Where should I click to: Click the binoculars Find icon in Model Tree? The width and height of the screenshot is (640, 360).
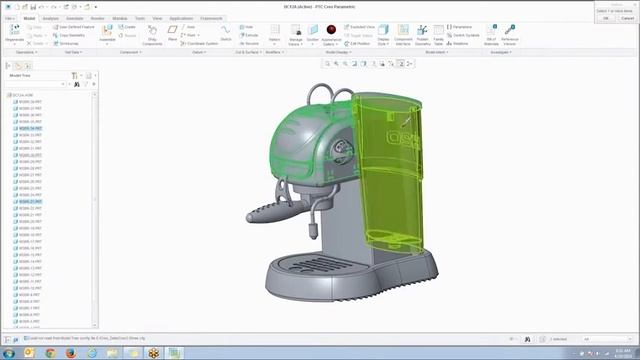point(77,84)
